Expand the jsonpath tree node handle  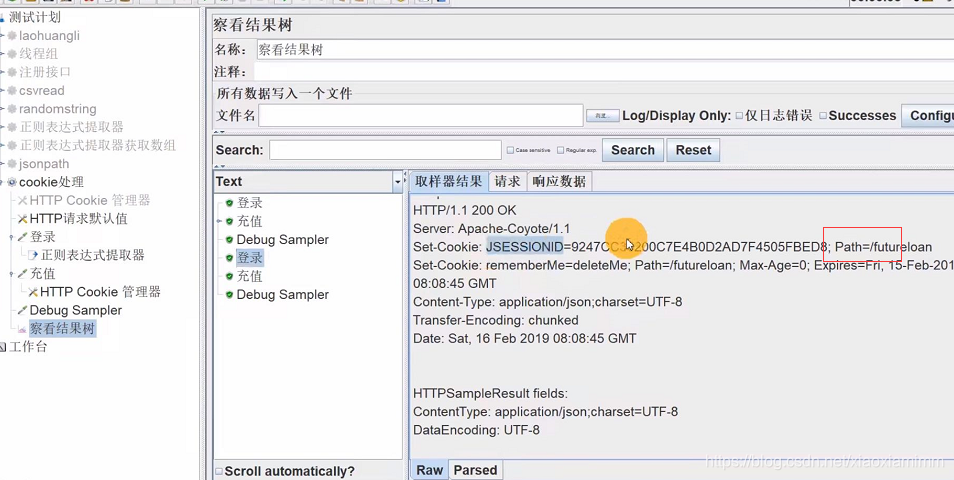2,164
